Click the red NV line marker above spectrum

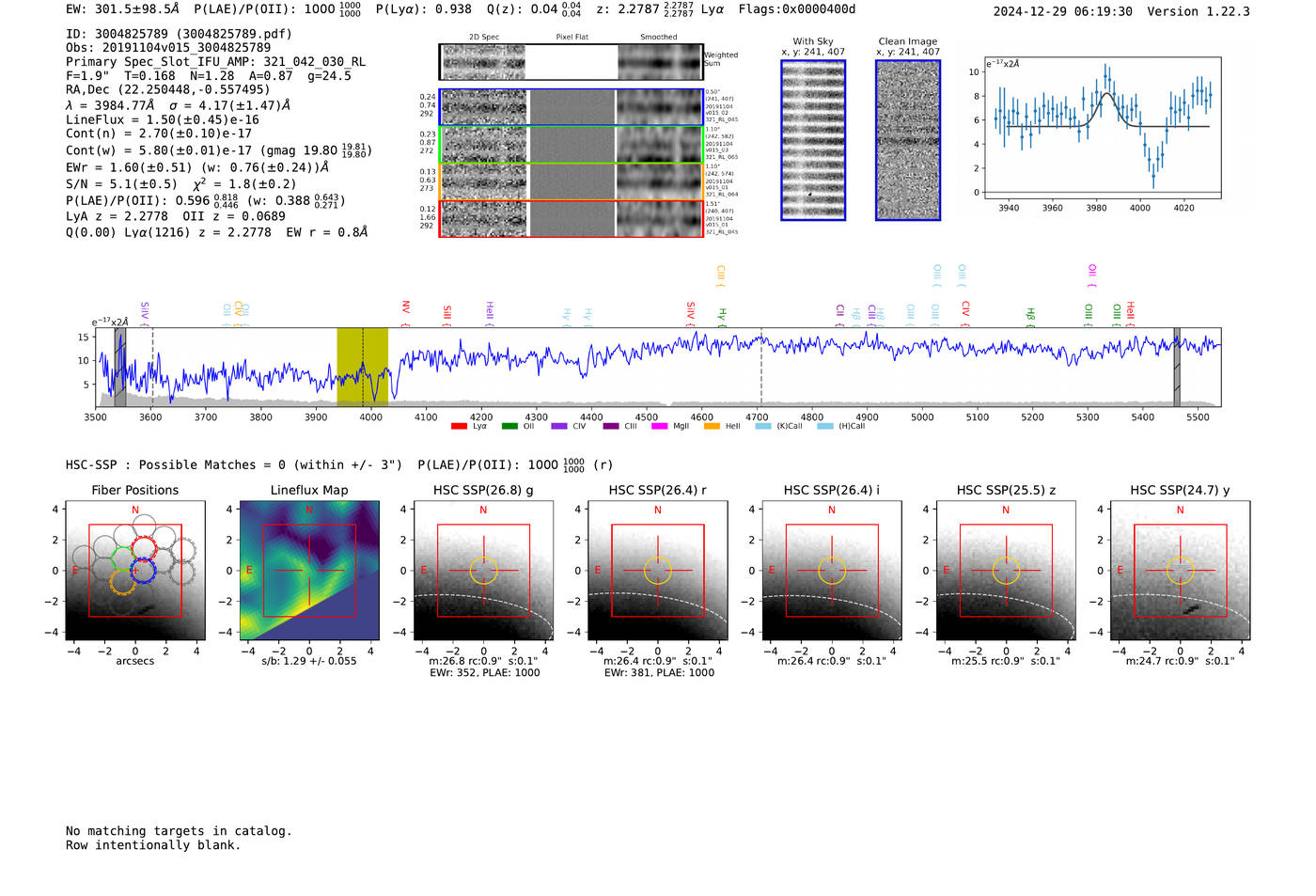(x=406, y=307)
